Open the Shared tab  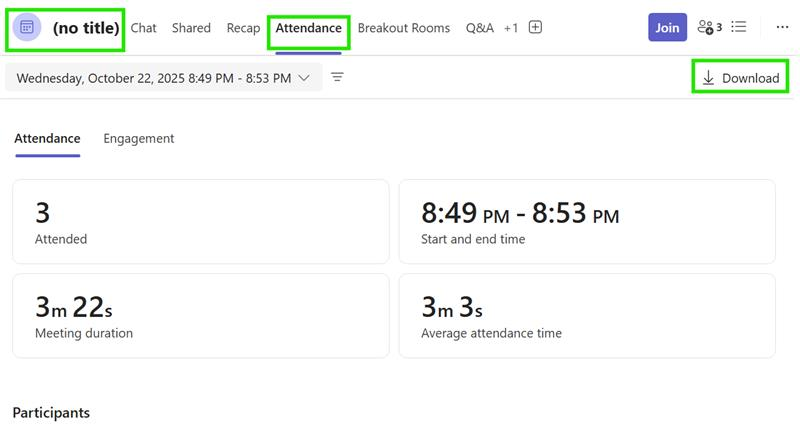tap(191, 28)
